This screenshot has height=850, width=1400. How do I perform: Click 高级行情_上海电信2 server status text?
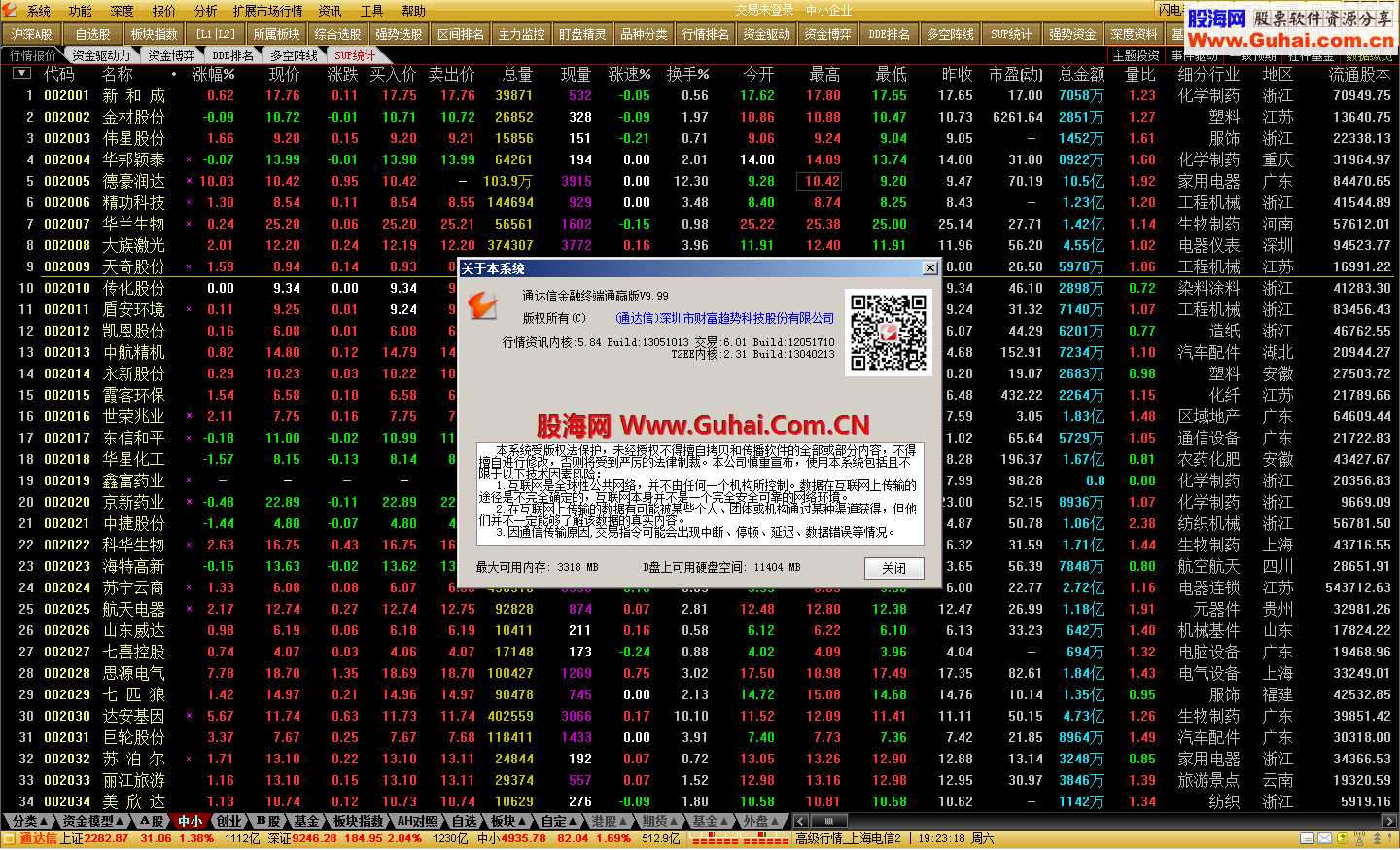[x=849, y=838]
